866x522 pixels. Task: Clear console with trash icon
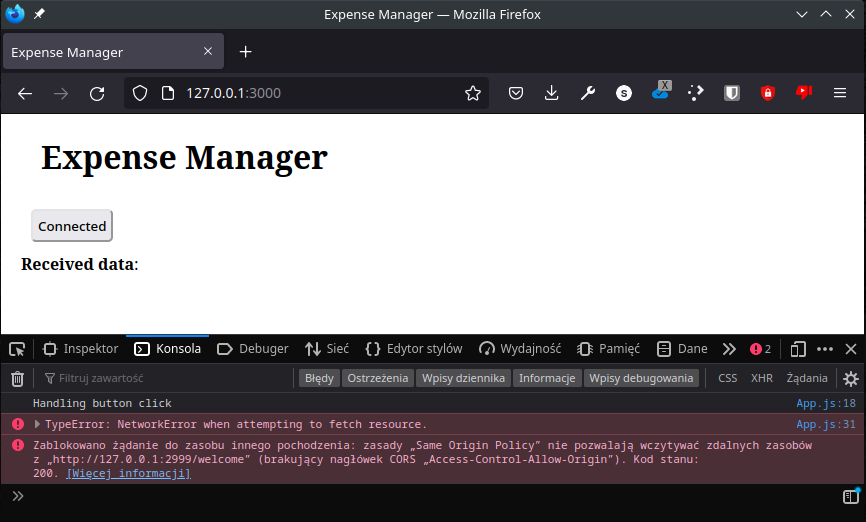18,378
